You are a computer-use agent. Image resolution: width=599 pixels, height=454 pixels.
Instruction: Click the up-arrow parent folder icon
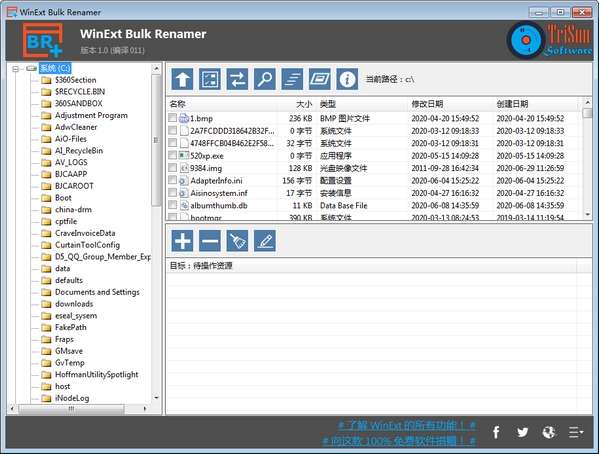click(182, 79)
